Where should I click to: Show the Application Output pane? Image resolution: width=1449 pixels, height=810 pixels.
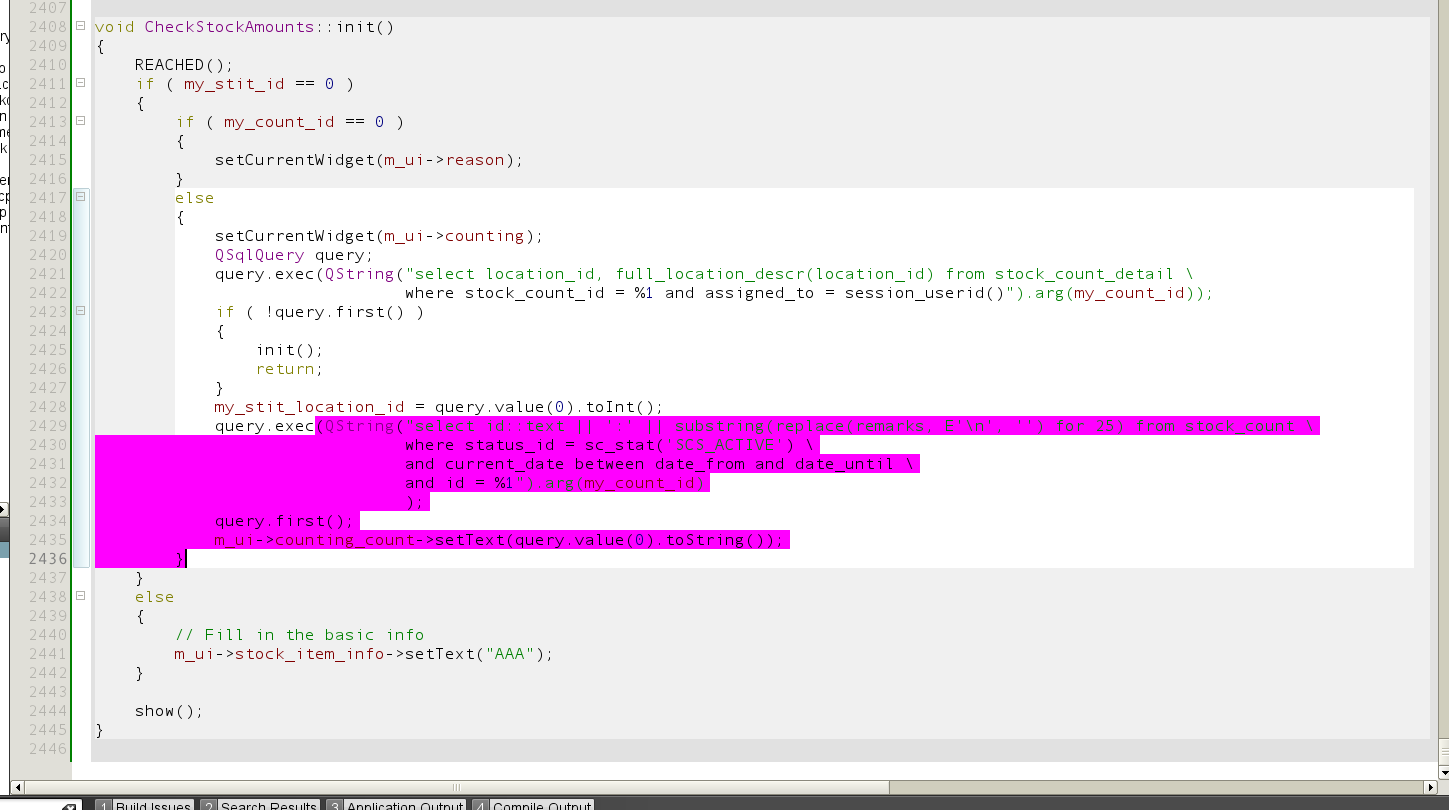click(395, 805)
